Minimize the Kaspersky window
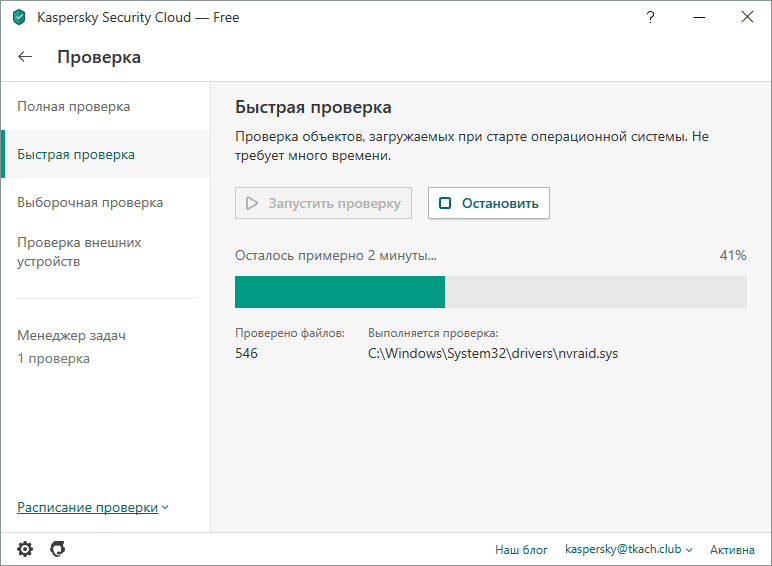 click(x=699, y=17)
